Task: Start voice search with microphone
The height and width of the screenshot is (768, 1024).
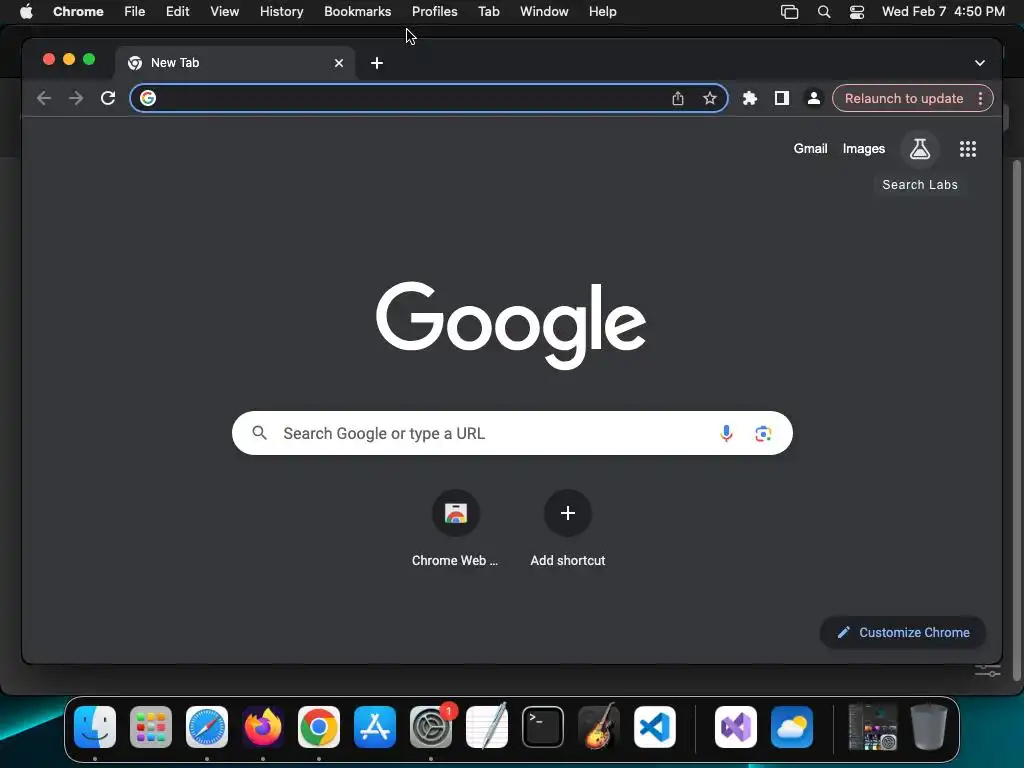Action: point(726,433)
